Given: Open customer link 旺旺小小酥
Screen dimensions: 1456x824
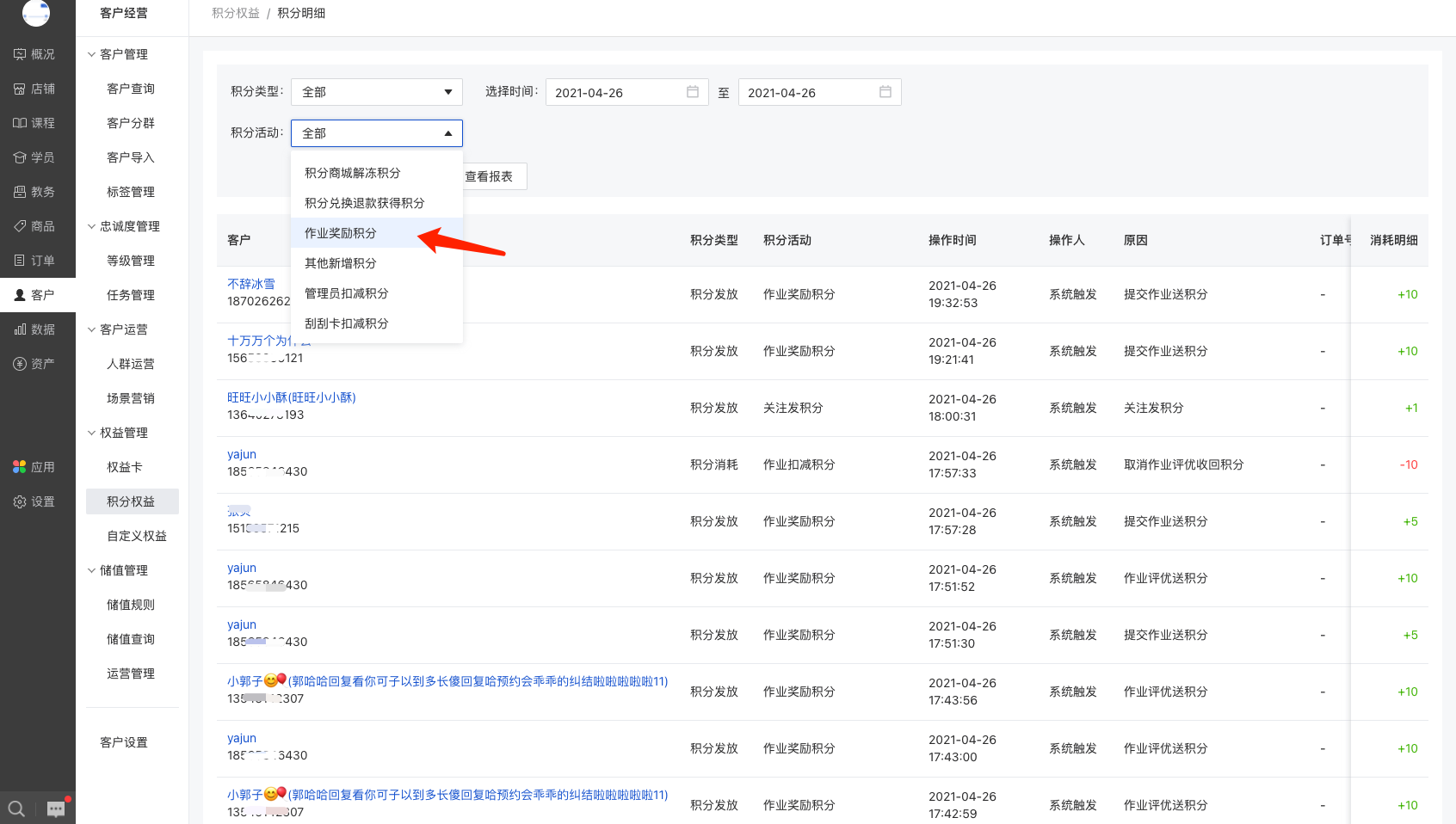Looking at the screenshot, I should coord(292,397).
